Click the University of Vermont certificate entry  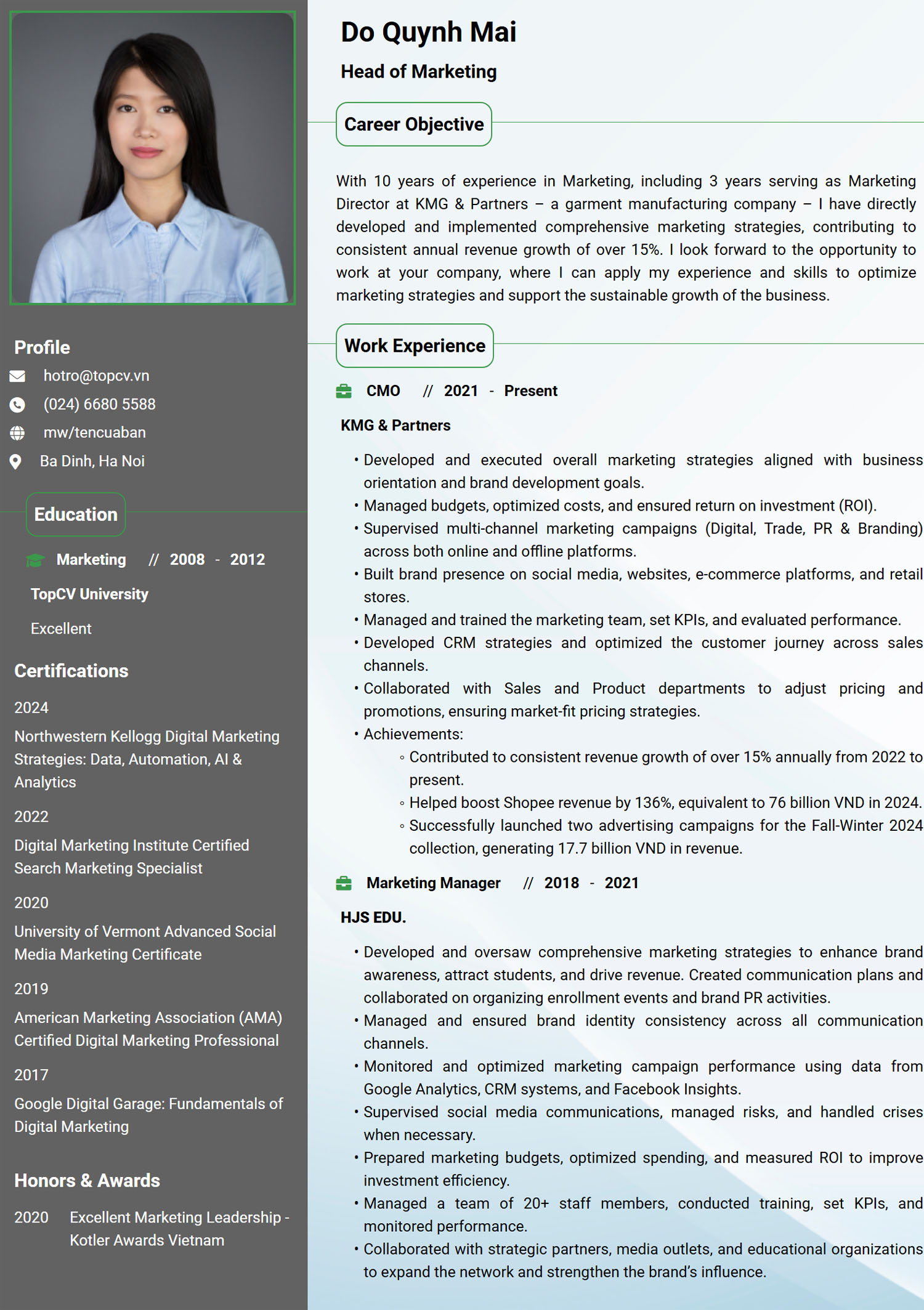[145, 943]
